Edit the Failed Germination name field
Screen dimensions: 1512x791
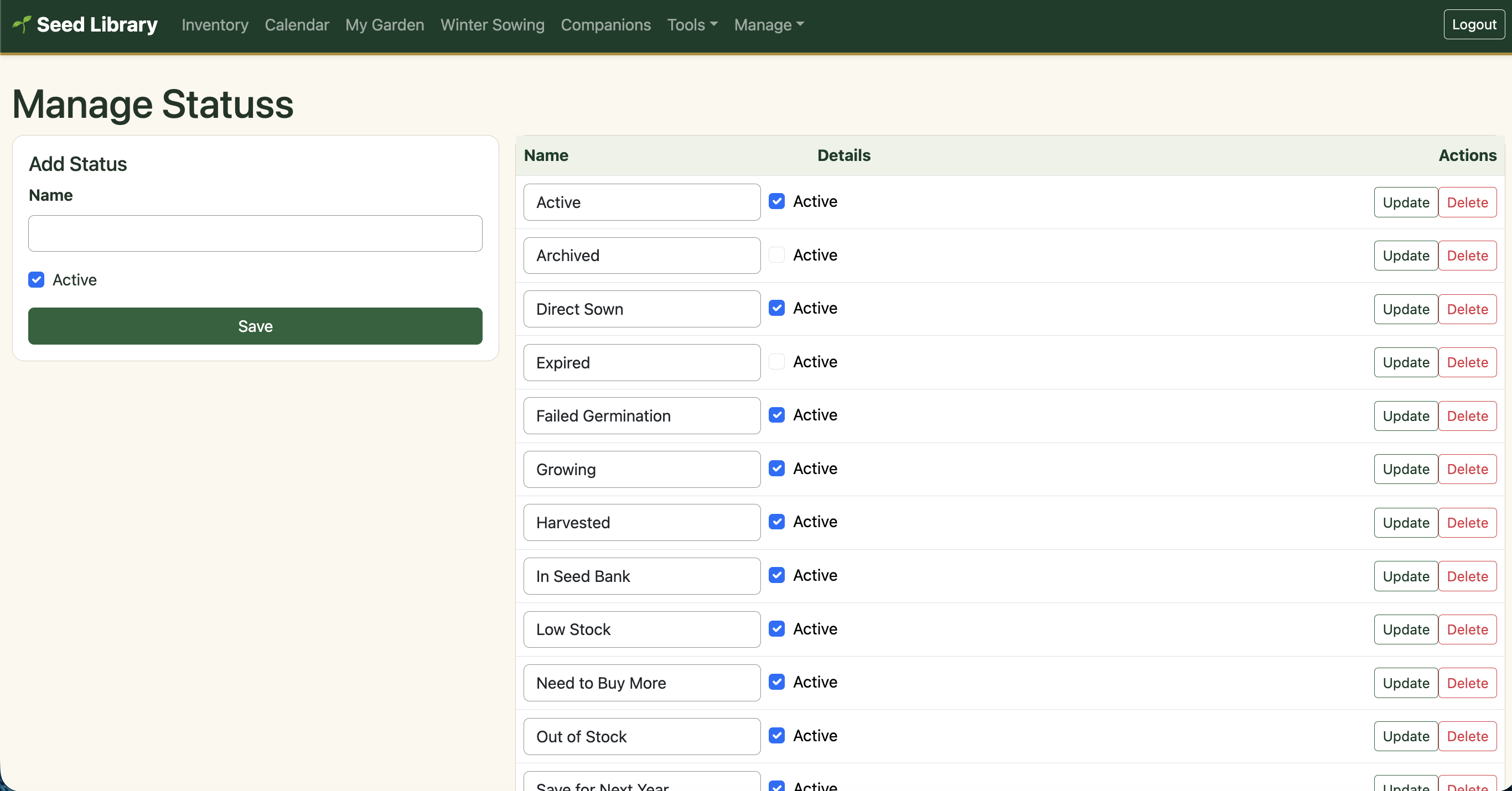(641, 416)
